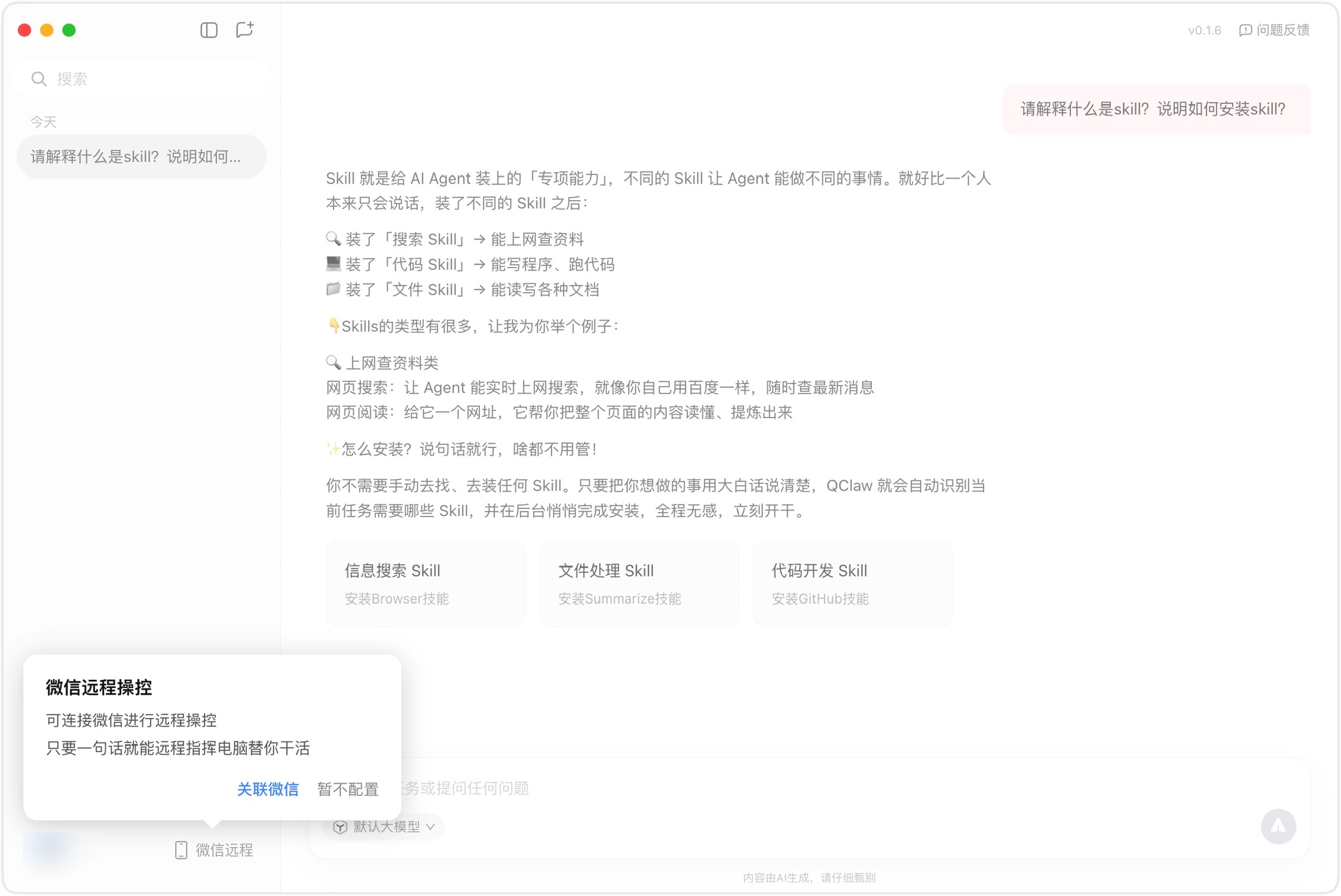1341x896 pixels.
Task: Start a new chat icon
Action: click(x=244, y=30)
